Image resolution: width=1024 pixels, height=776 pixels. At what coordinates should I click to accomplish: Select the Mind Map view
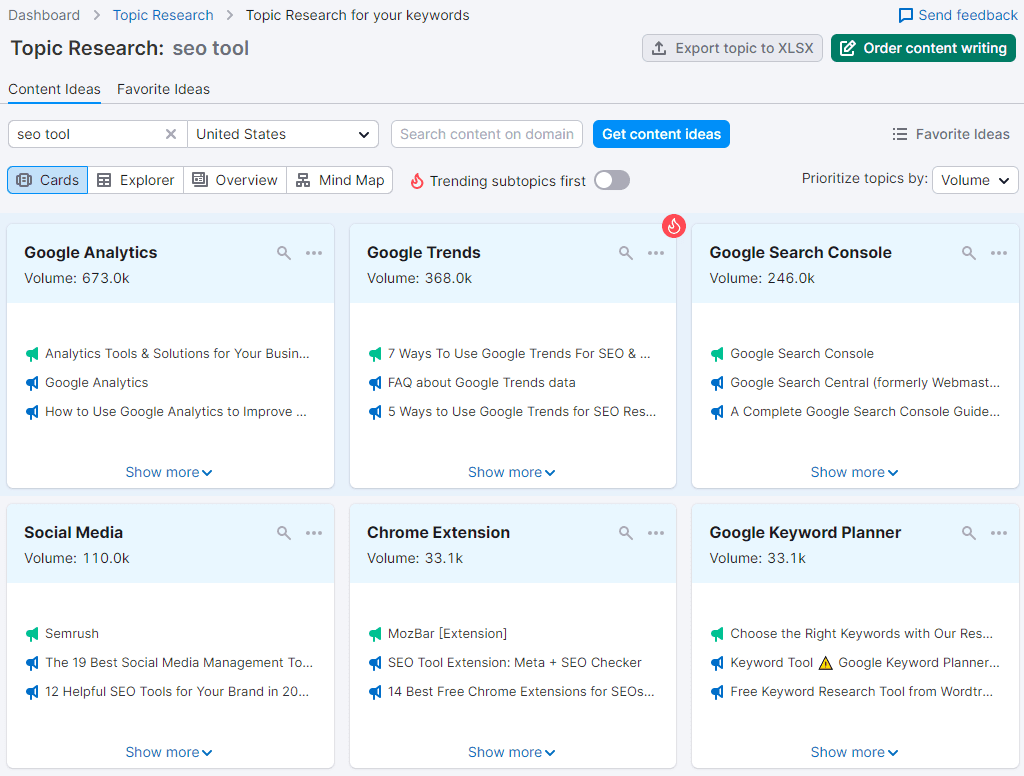[x=340, y=180]
